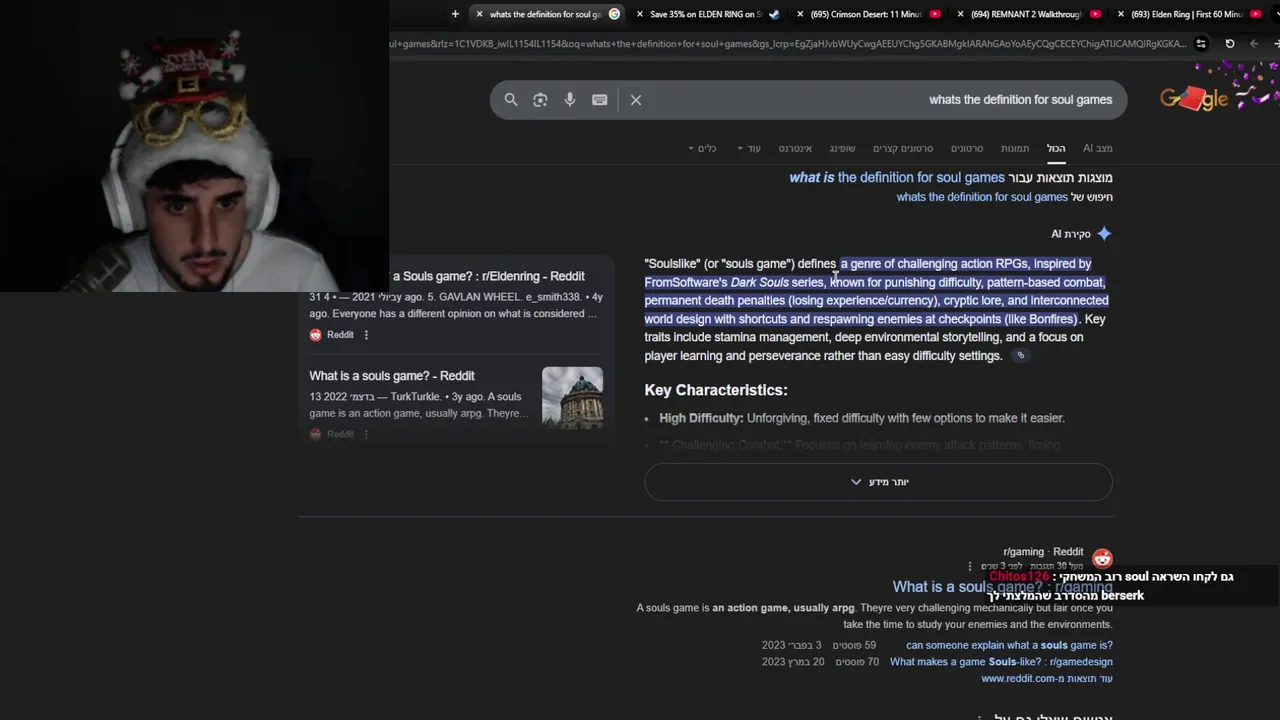This screenshot has height=720, width=1280.
Task: Open three-dot menu beside r/gaming result
Action: tap(969, 566)
